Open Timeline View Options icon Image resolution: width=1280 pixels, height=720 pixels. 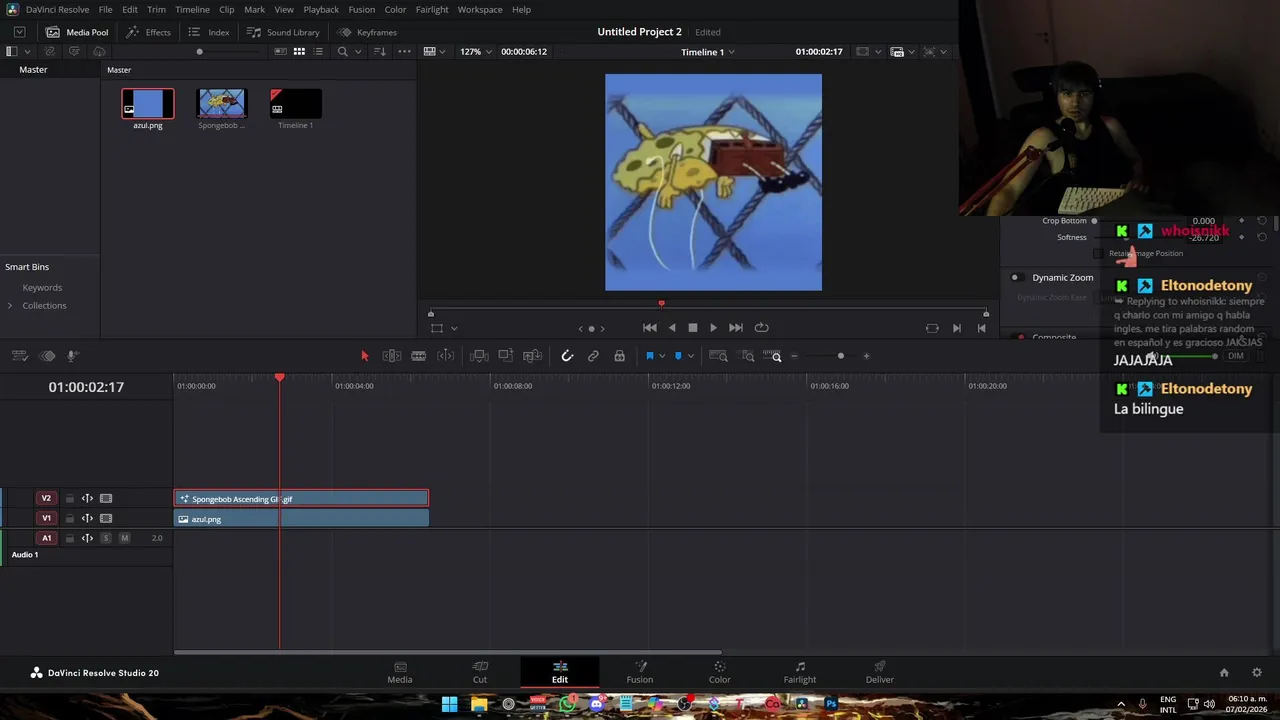pyautogui.click(x=19, y=356)
